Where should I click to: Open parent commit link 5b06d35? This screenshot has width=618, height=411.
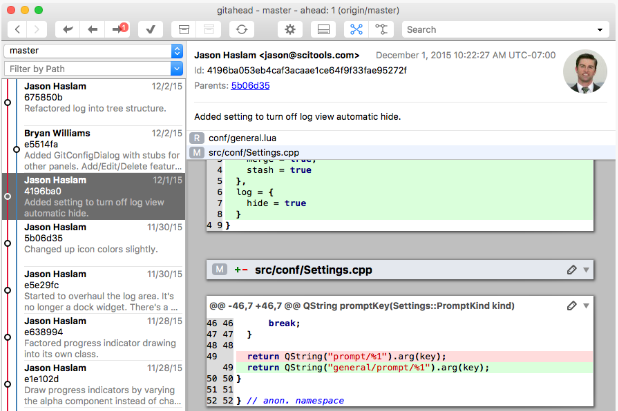248,86
